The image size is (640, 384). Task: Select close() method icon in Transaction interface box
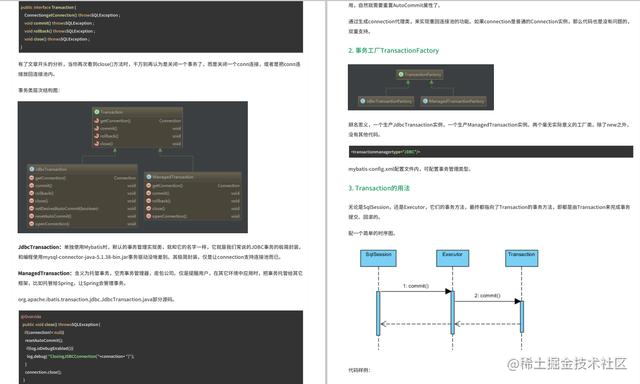[97, 144]
